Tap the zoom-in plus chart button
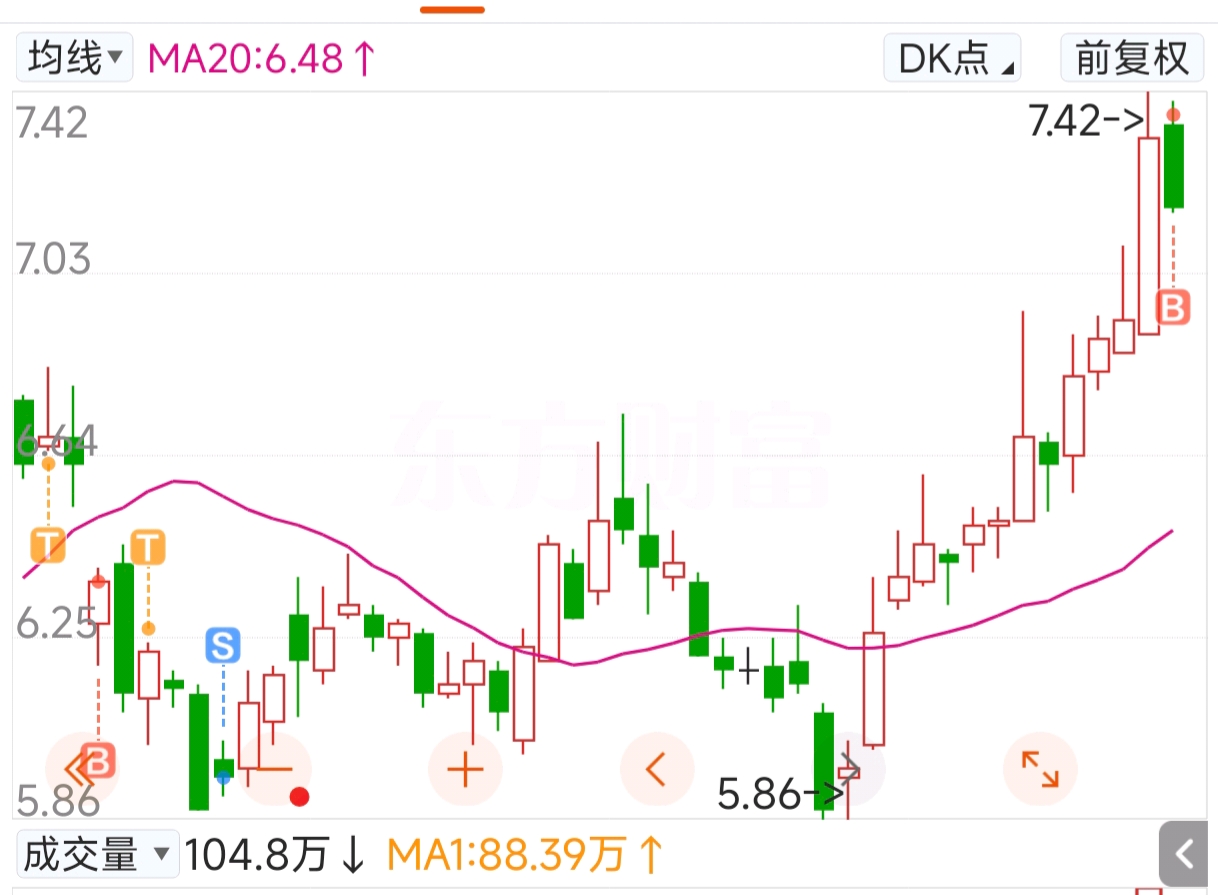Viewport: 1218px width, 895px height. pos(465,769)
